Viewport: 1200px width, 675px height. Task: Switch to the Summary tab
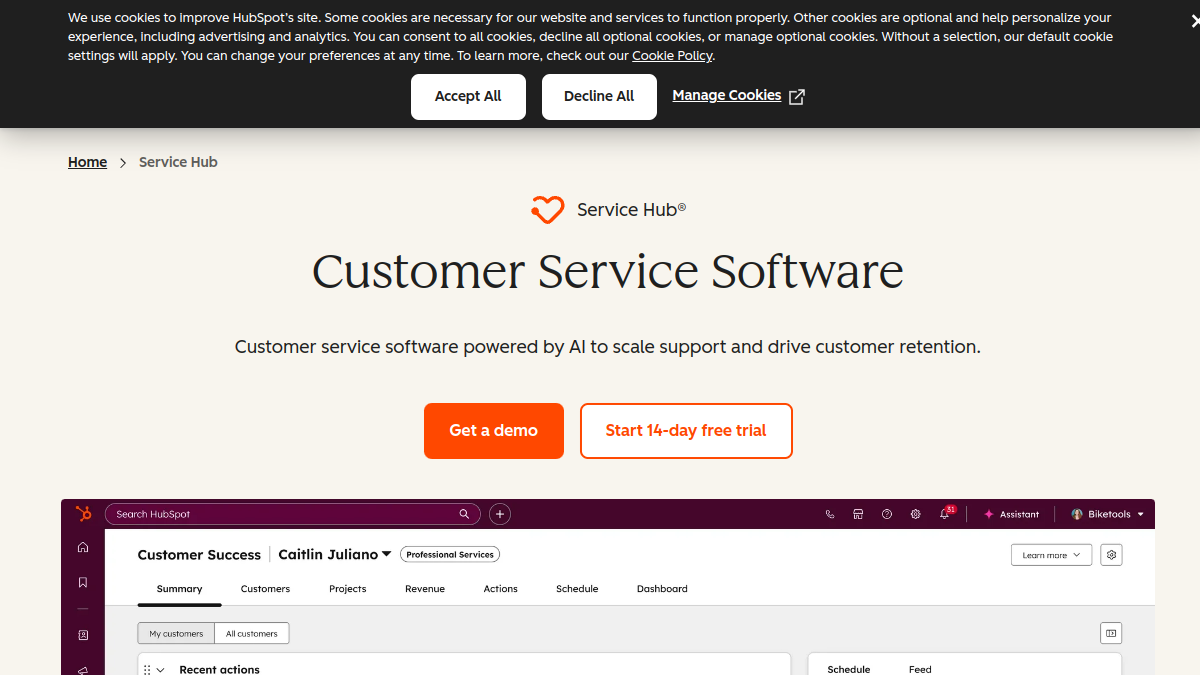179,589
